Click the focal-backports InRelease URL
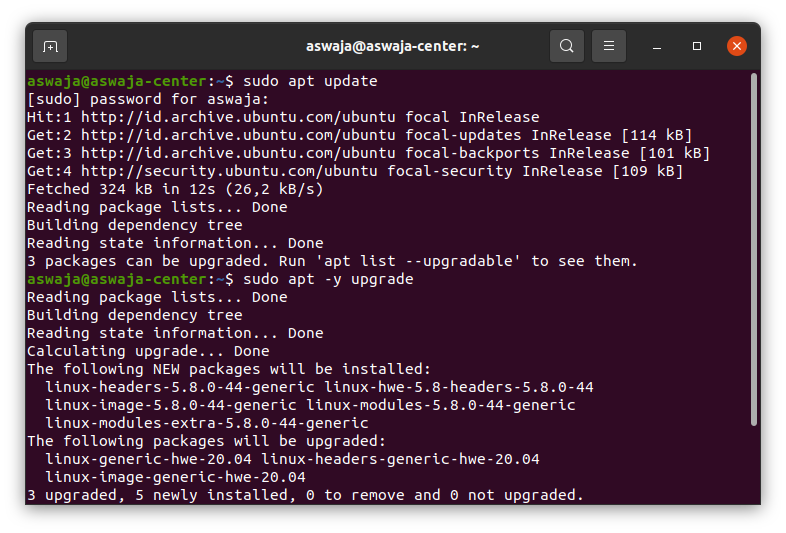The width and height of the screenshot is (786, 533). (x=238, y=153)
